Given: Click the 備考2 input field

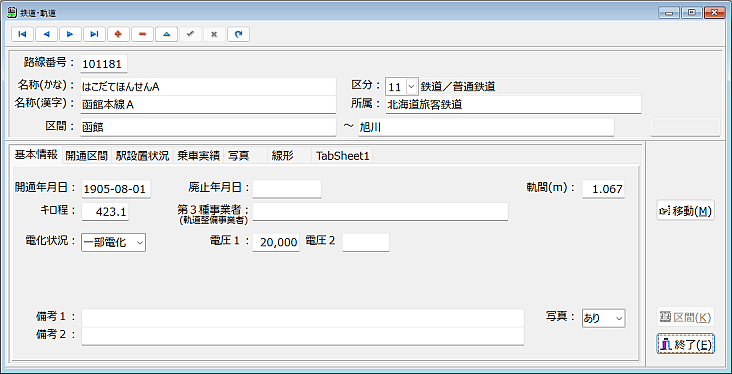Looking at the screenshot, I should point(303,336).
